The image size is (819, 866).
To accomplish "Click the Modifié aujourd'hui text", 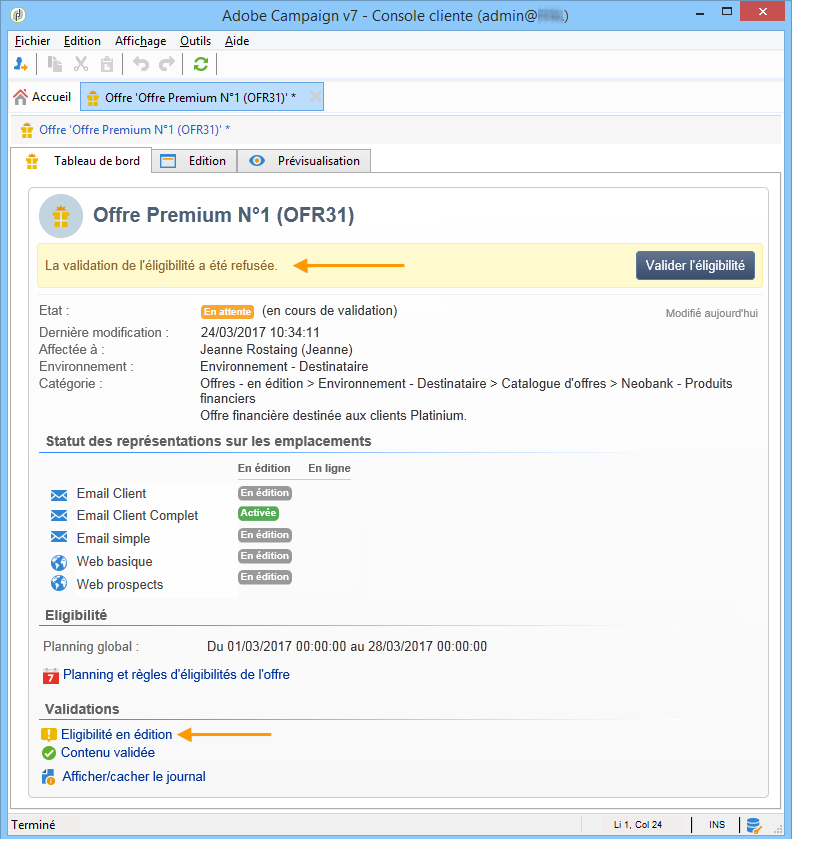I will click(711, 314).
